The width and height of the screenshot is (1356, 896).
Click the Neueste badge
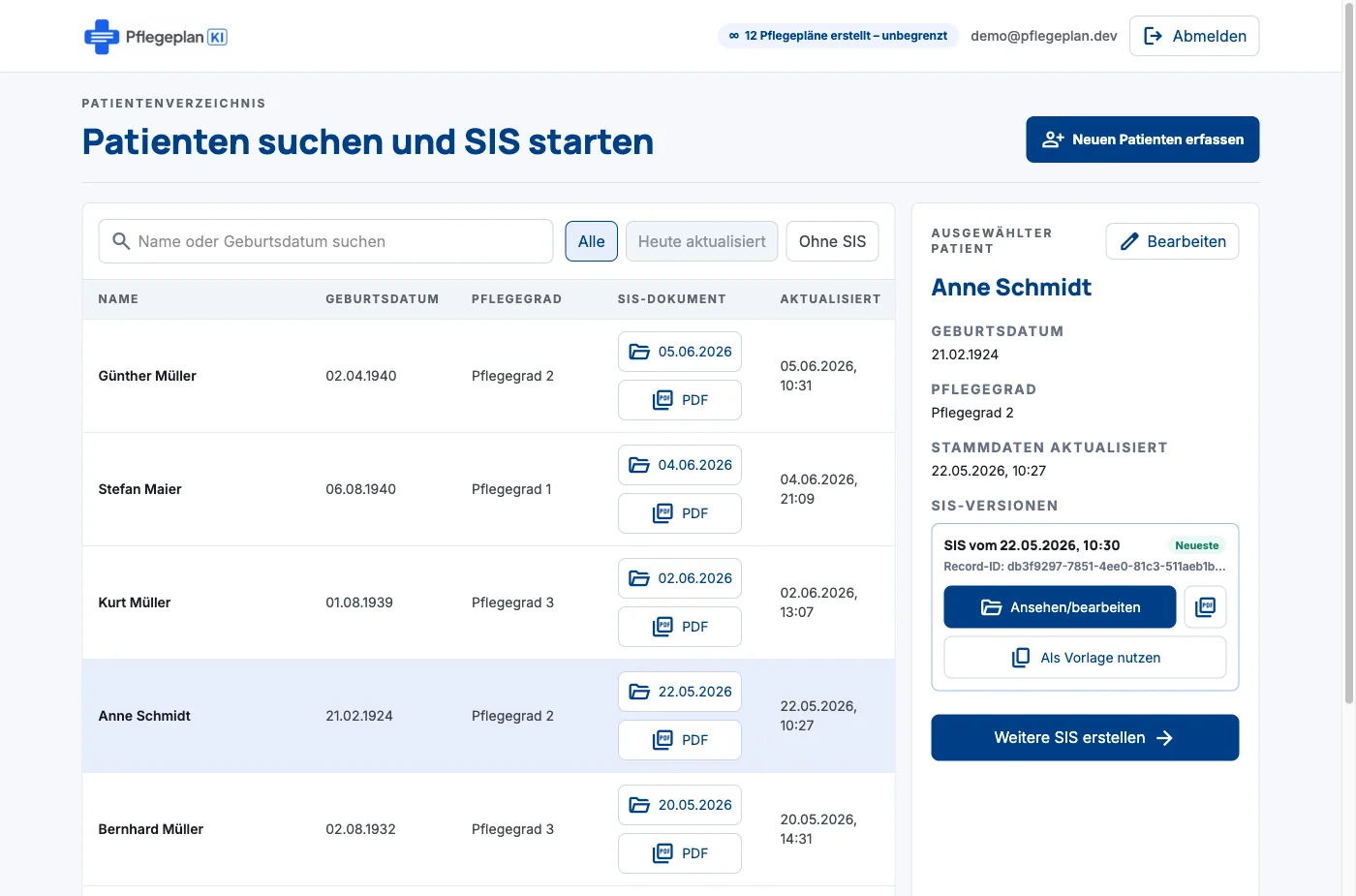(1196, 545)
